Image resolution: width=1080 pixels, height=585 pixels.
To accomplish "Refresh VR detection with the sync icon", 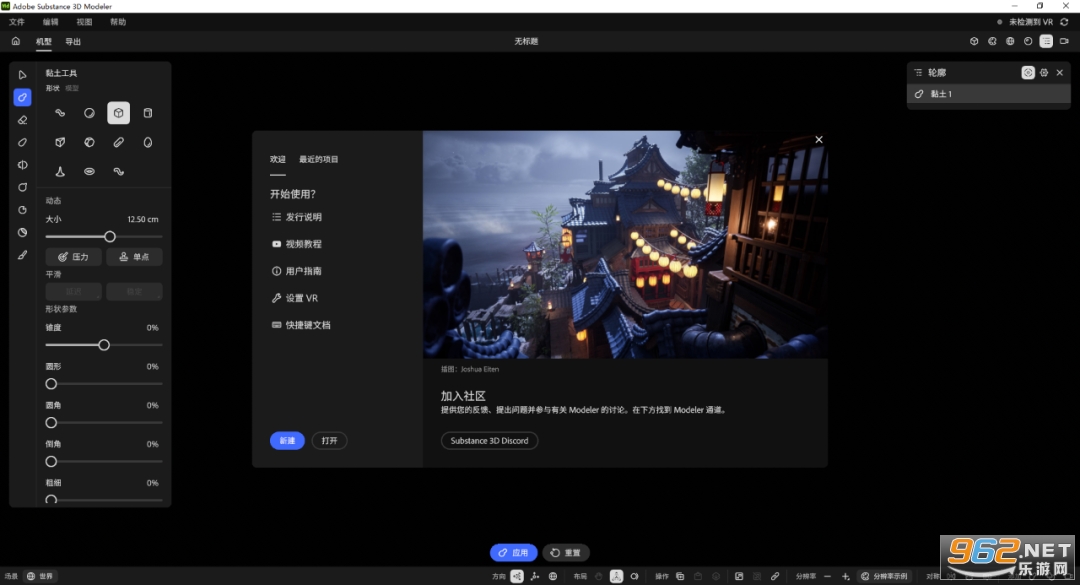I will click(1064, 22).
